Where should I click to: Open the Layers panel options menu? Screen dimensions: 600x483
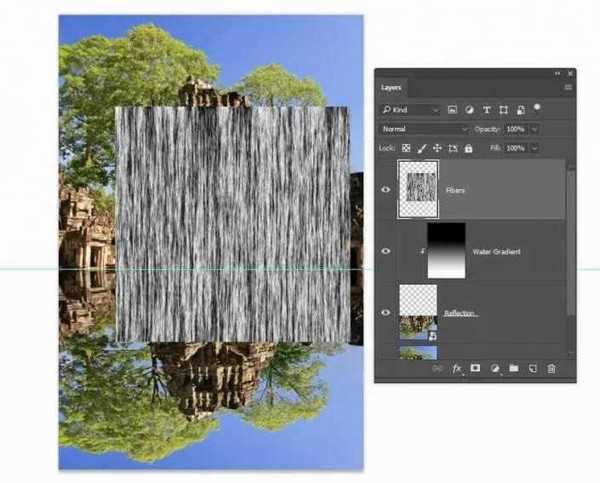click(x=568, y=88)
